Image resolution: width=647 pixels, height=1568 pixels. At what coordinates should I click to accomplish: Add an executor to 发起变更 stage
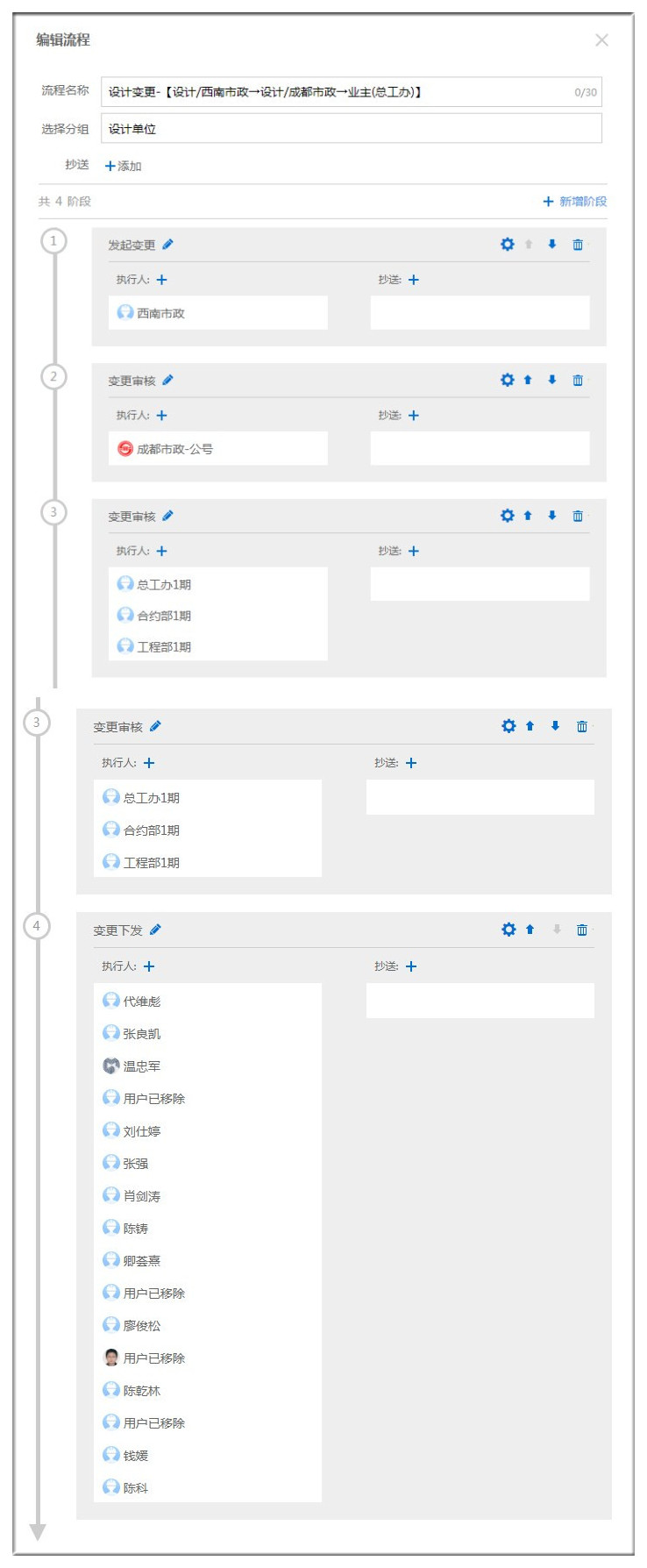coord(162,280)
